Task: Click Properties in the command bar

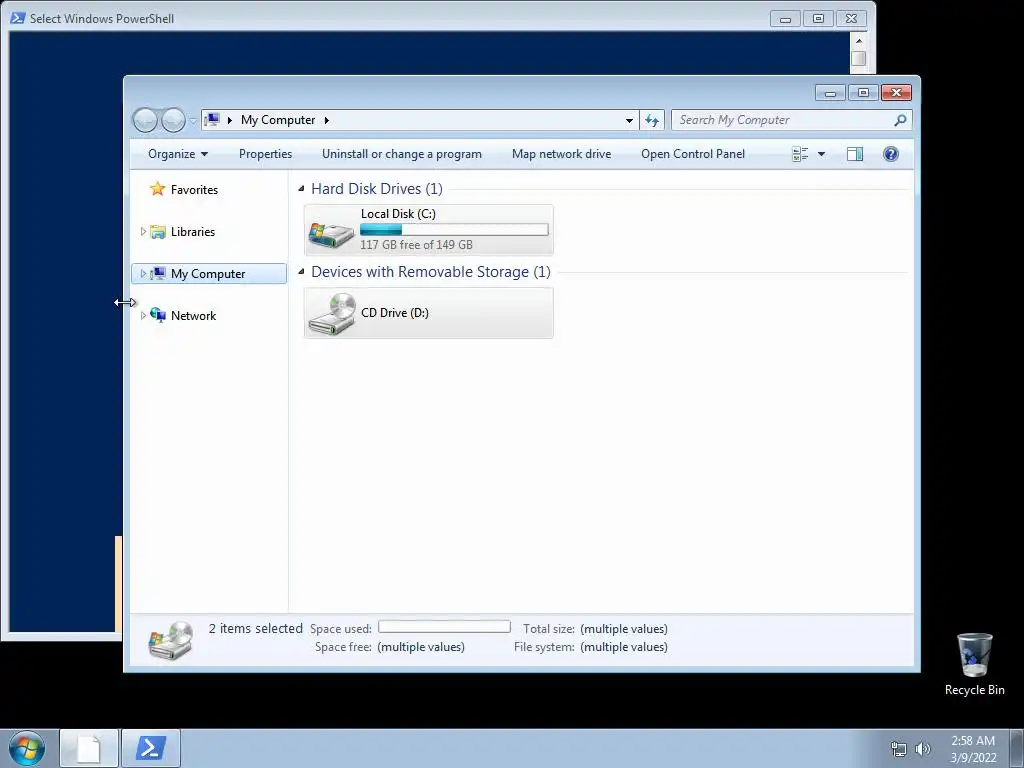Action: click(x=265, y=154)
